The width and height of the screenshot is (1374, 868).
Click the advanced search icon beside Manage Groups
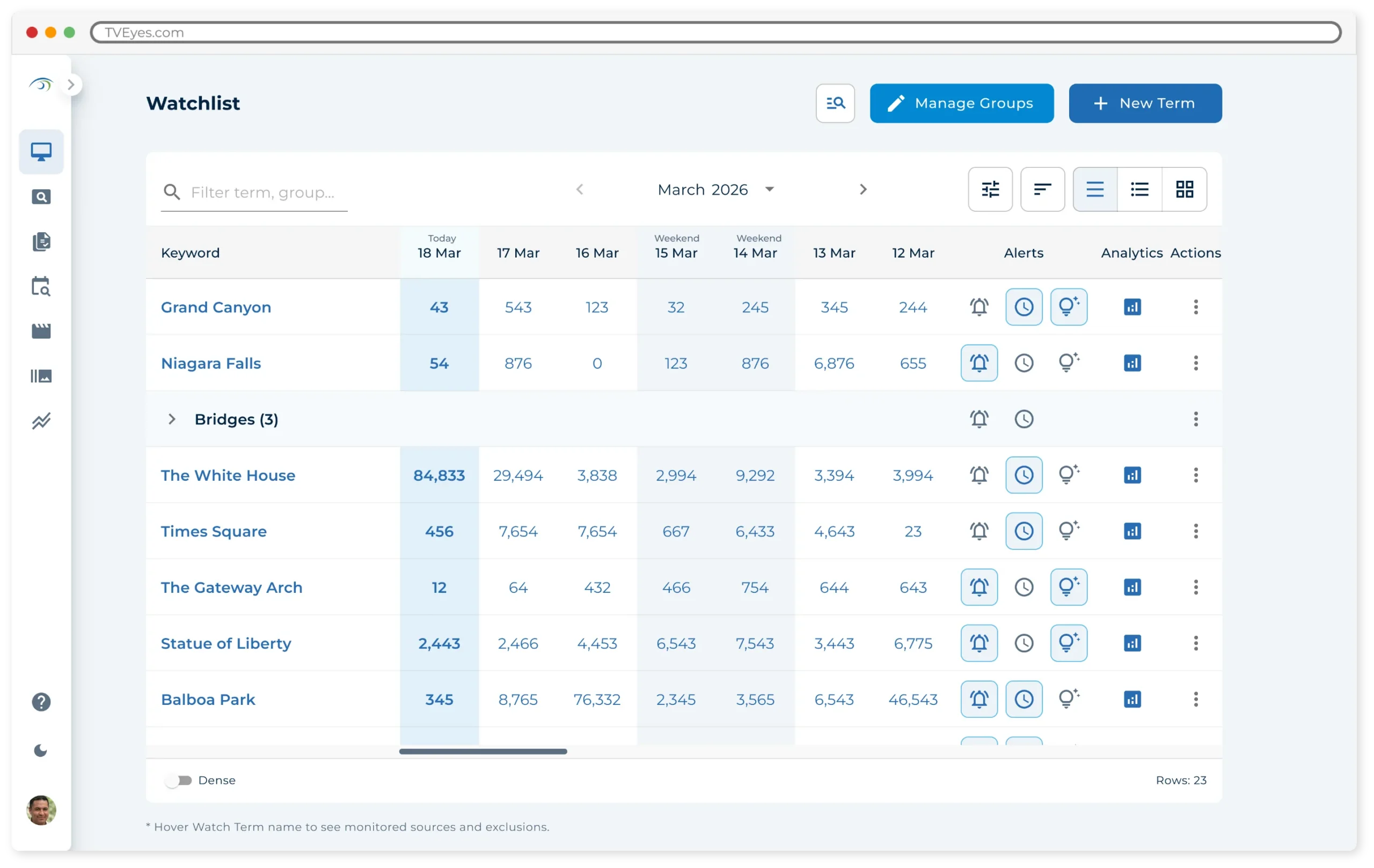coord(835,103)
